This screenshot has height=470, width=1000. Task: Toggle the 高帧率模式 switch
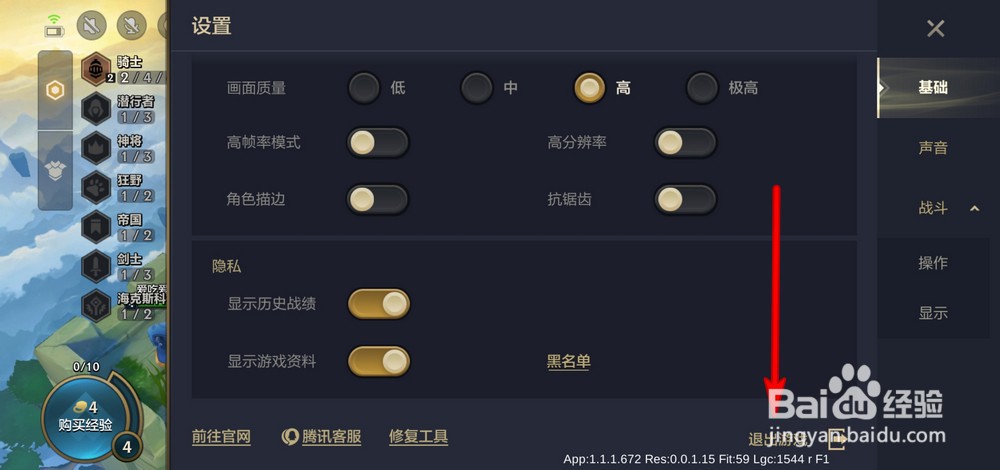click(378, 142)
